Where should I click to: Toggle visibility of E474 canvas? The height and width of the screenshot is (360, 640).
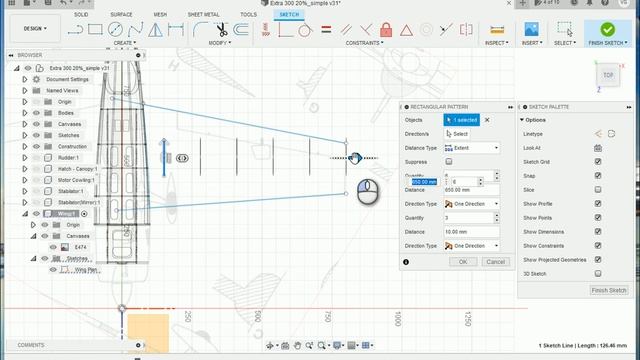pyautogui.click(x=53, y=247)
